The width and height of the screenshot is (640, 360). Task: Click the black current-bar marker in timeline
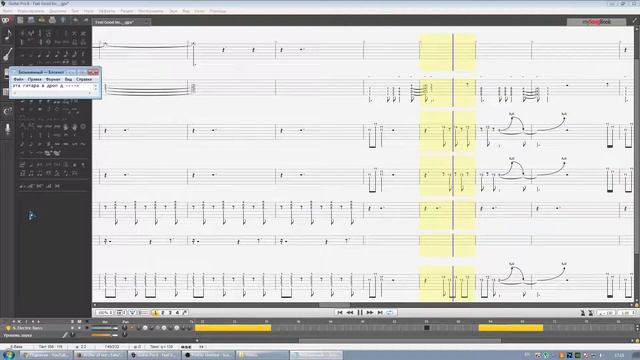[x=427, y=328]
